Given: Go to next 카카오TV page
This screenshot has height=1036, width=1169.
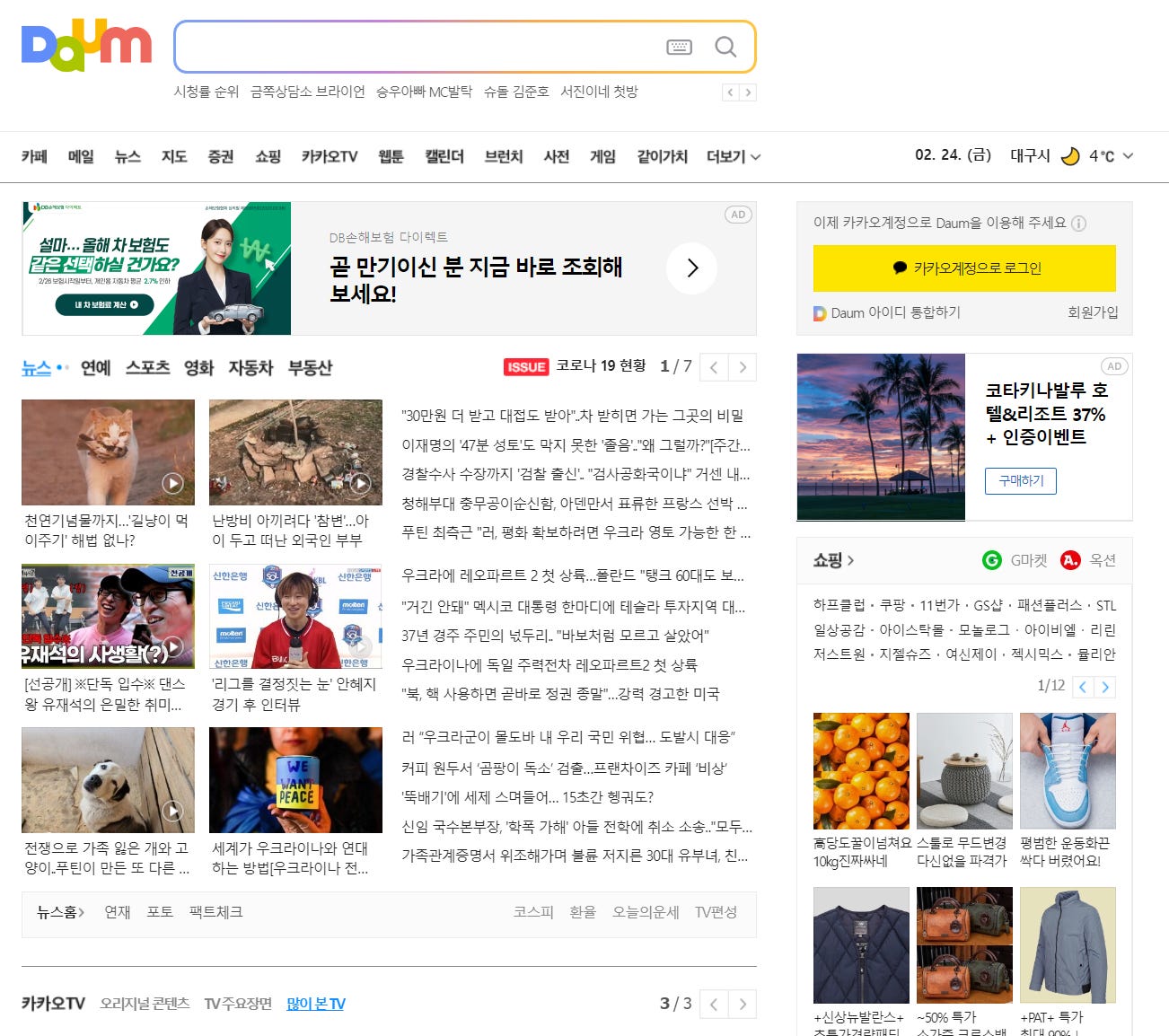Looking at the screenshot, I should 743,1004.
